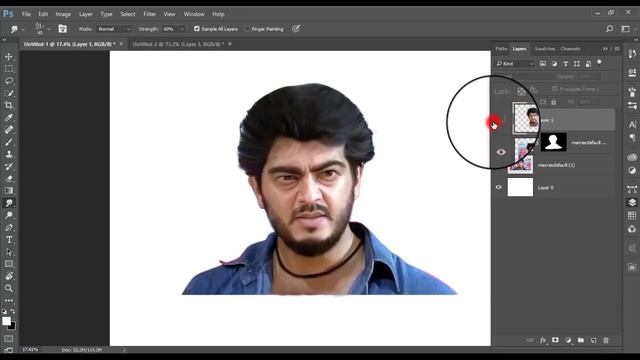Open the search icon in options bar

[x=609, y=29]
